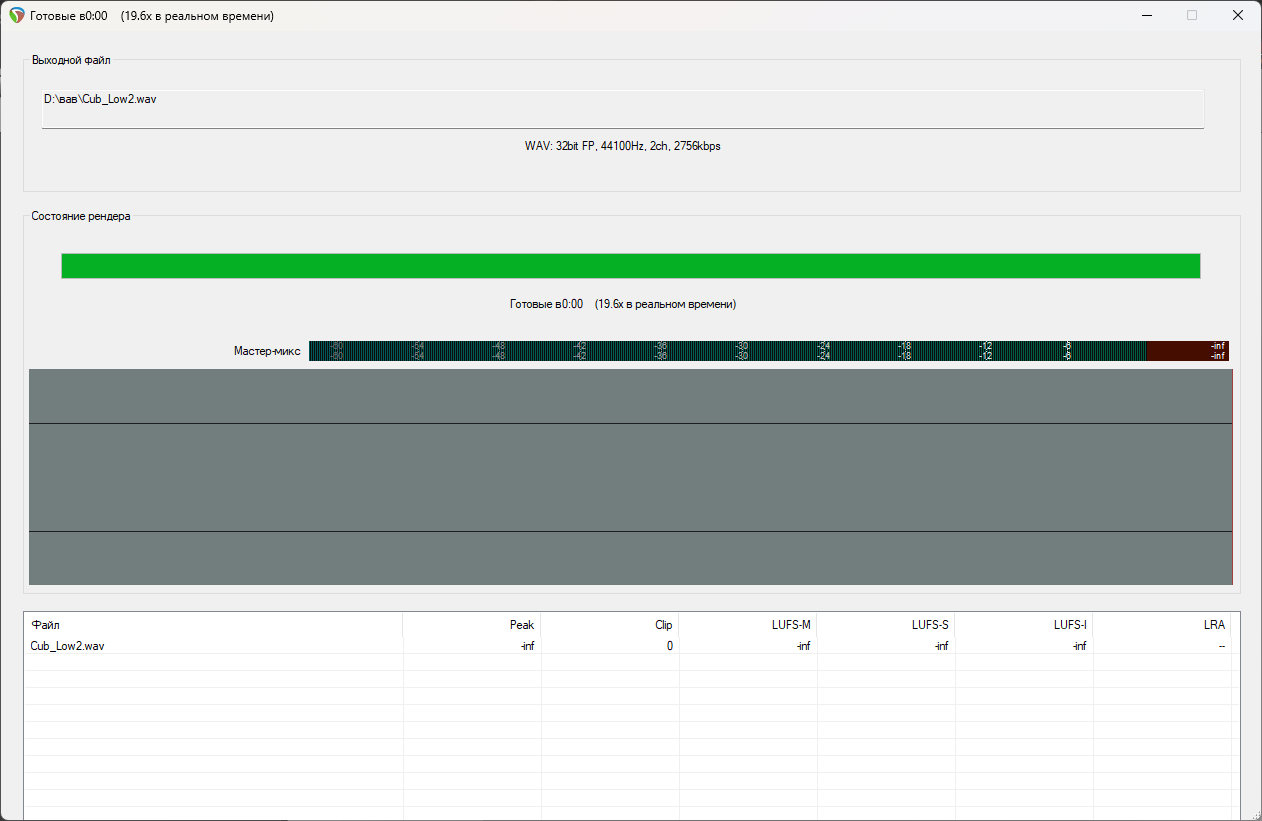Click the REAPER icon in the title bar
The height and width of the screenshot is (821, 1262).
[x=16, y=15]
